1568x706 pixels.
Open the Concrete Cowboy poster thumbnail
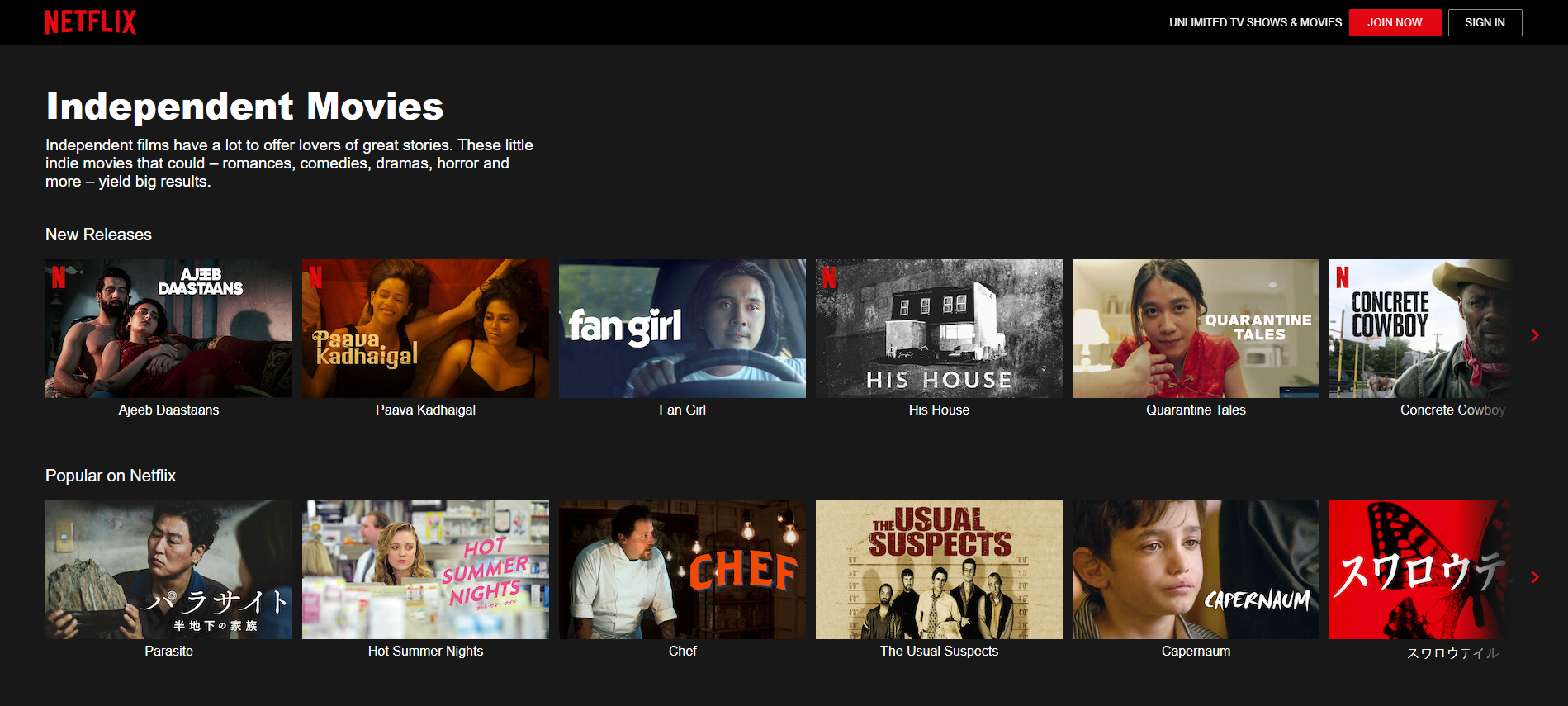pos(1420,329)
